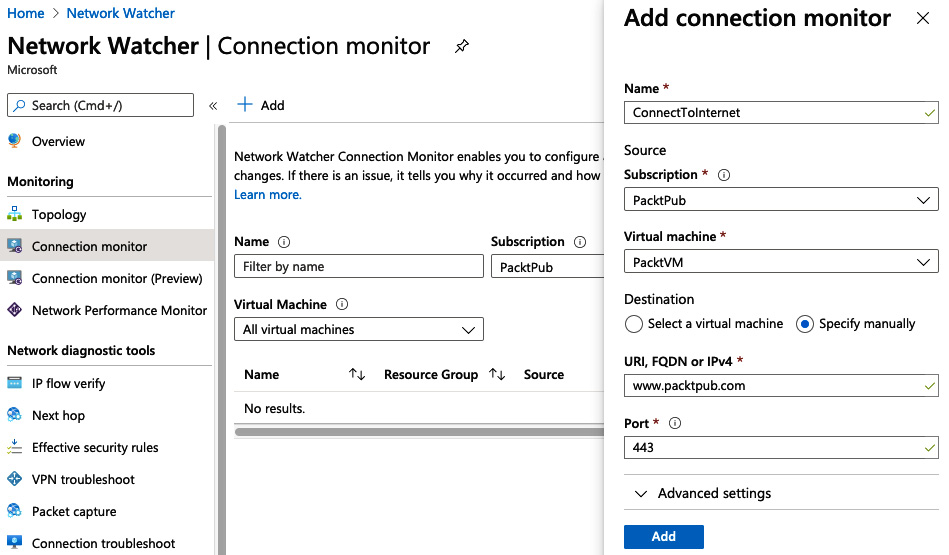Viewport: 949px width, 555px height.
Task: Click the URI field with www.packtpub.com
Action: coord(781,386)
